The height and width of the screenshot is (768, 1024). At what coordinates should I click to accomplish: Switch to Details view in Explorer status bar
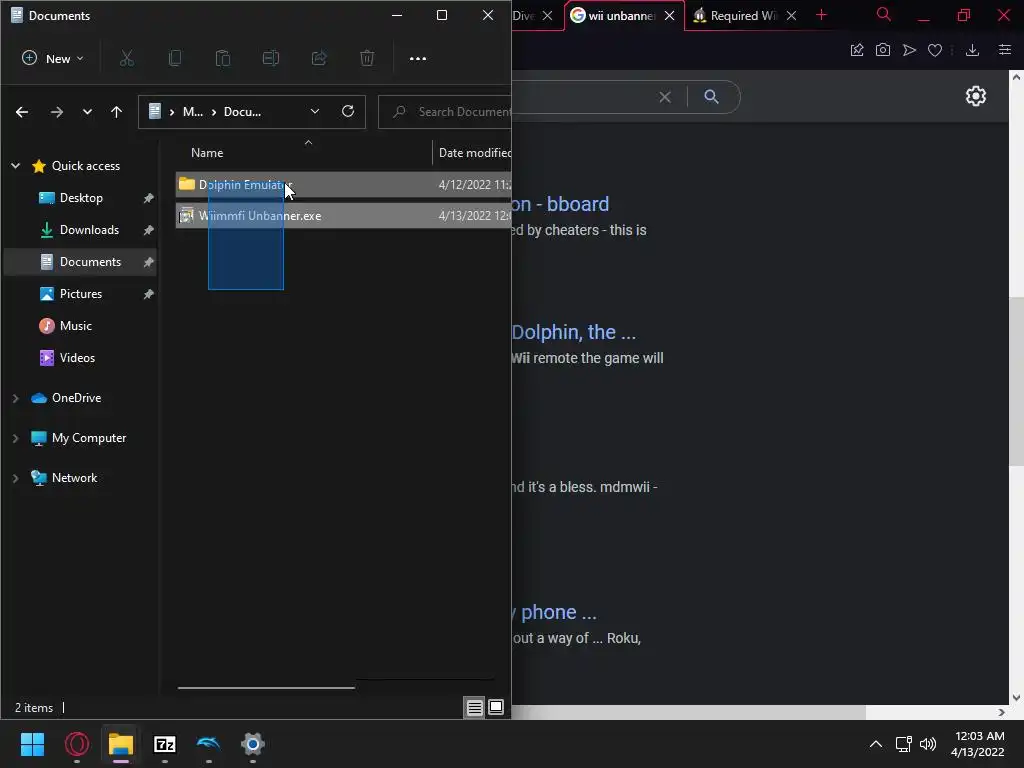point(475,707)
